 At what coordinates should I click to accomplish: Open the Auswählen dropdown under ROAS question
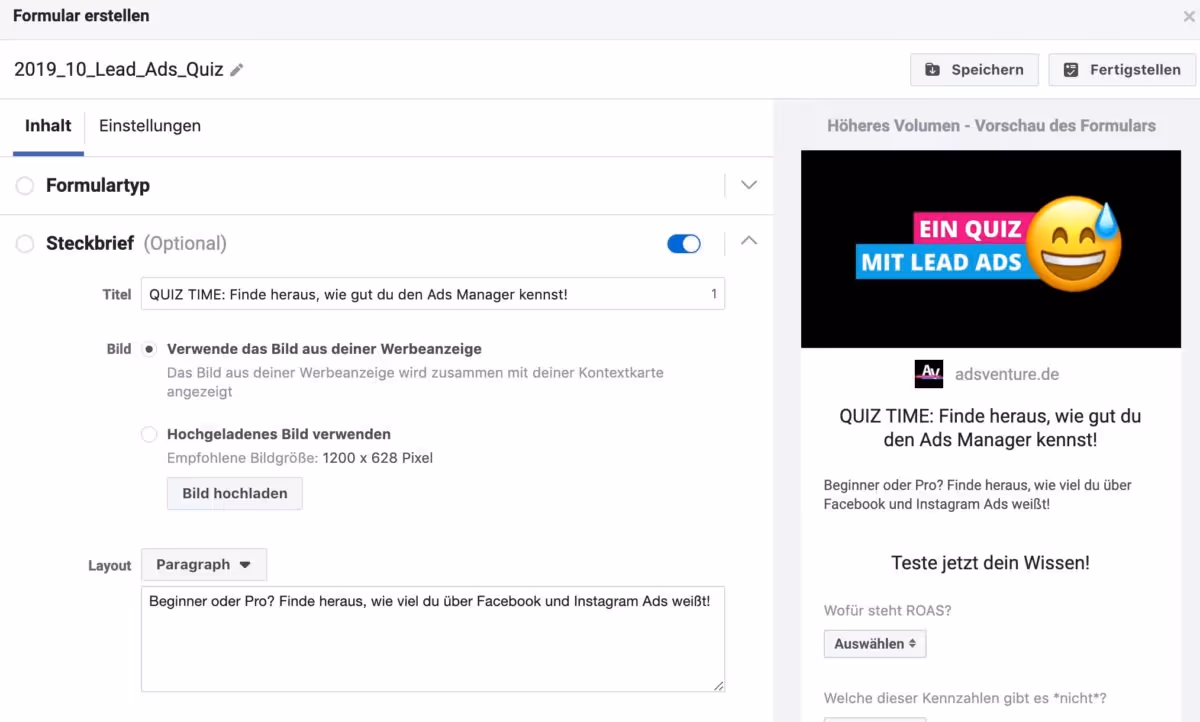pos(875,644)
